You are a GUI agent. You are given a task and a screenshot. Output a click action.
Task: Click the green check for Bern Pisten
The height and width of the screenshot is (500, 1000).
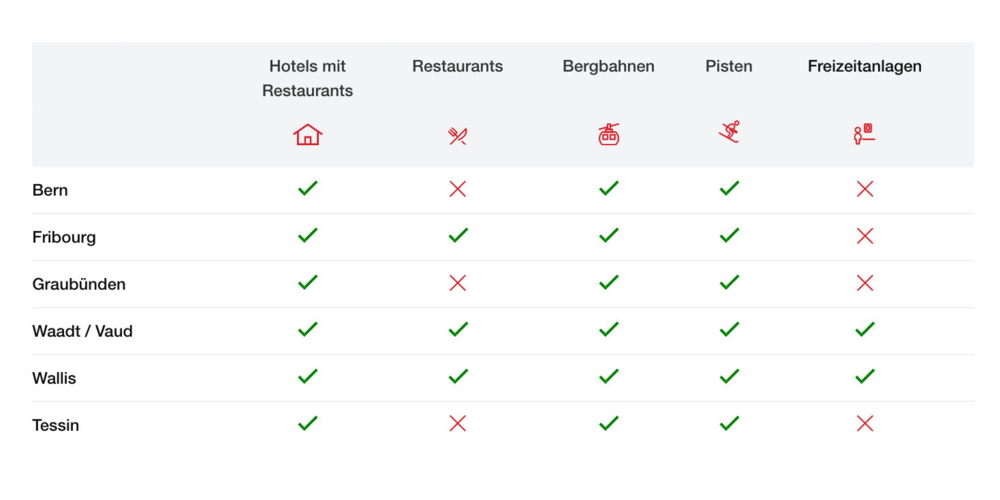(x=729, y=189)
